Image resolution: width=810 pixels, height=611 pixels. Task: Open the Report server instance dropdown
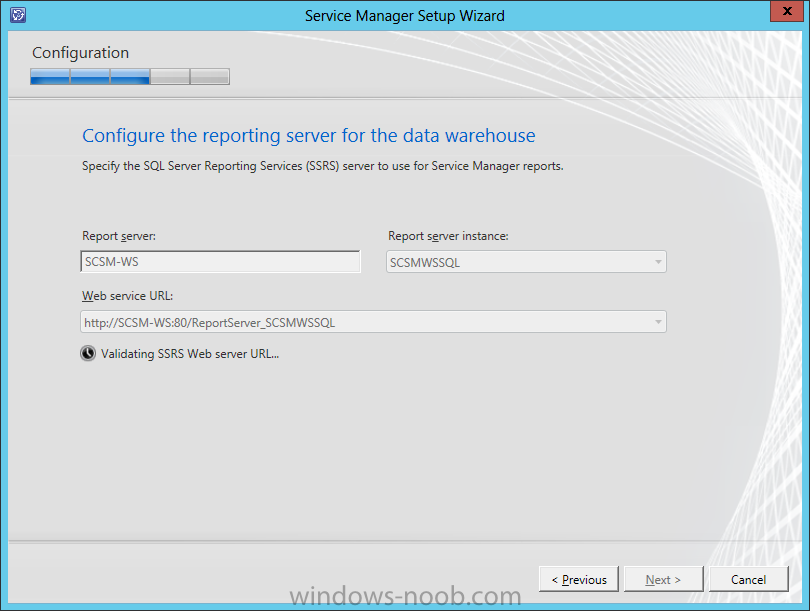coord(526,262)
